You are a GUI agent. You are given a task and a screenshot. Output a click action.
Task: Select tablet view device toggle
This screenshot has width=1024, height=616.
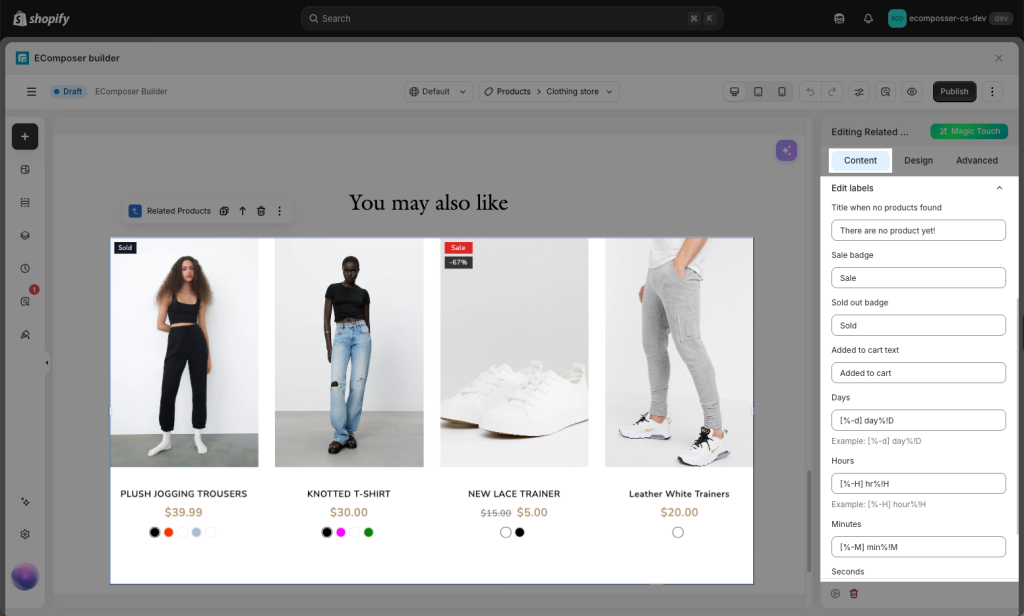(x=758, y=91)
